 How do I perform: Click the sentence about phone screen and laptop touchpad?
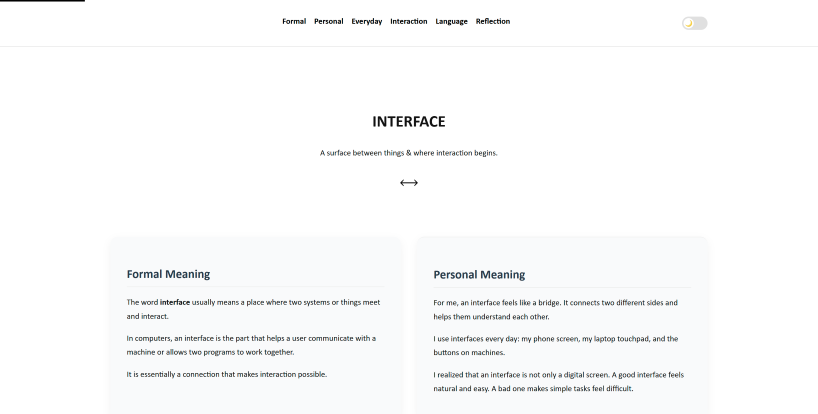click(555, 345)
